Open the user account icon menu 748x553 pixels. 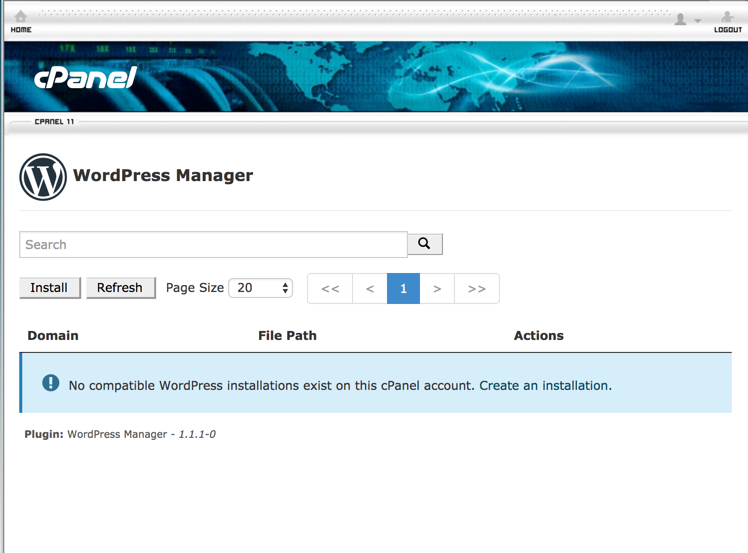tap(680, 19)
